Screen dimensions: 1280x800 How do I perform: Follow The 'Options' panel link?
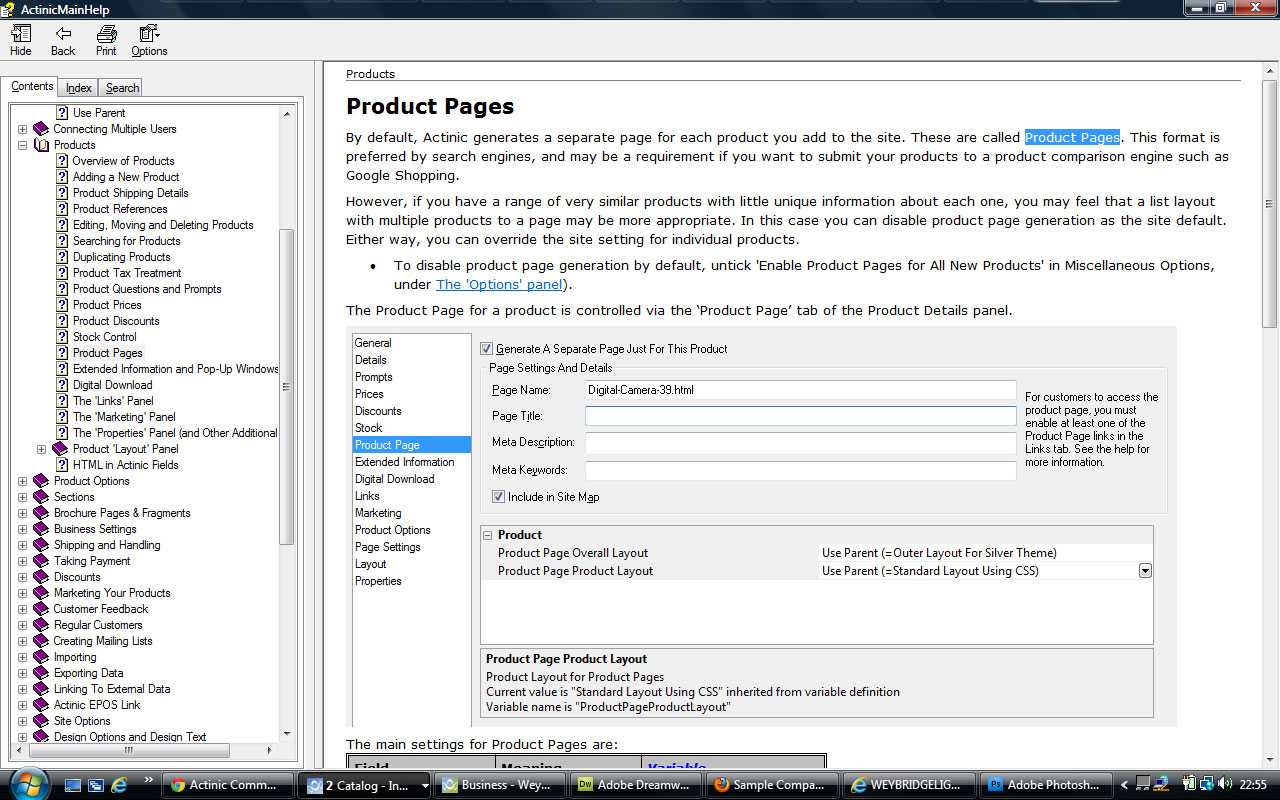point(499,285)
